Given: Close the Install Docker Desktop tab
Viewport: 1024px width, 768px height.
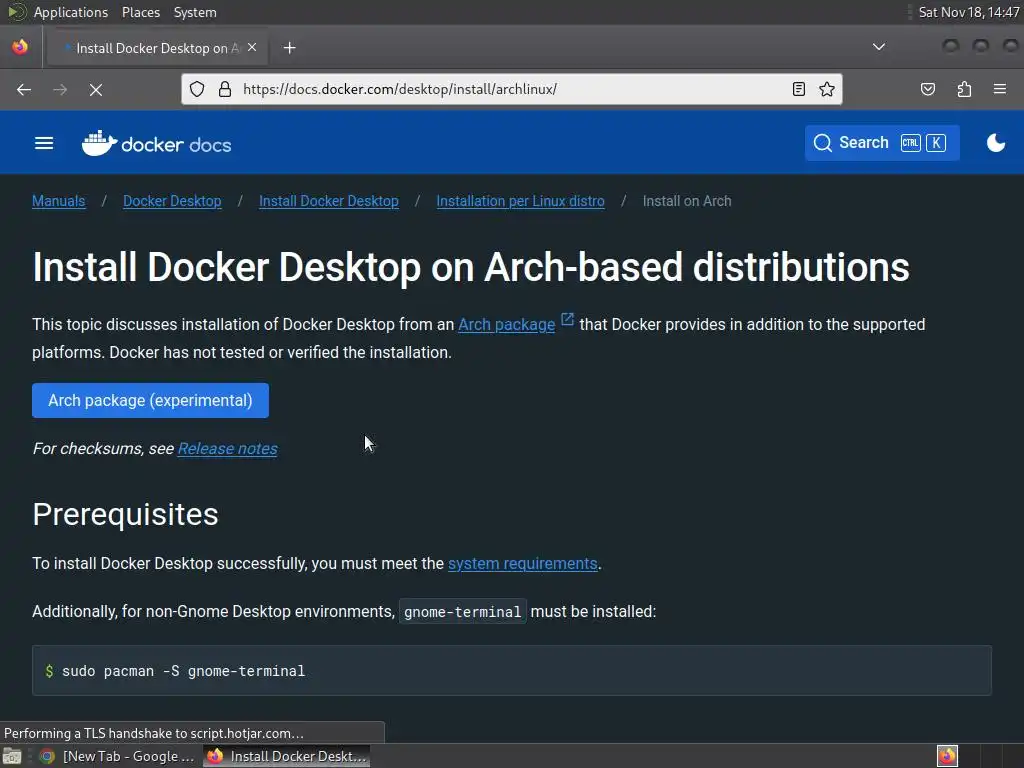Looking at the screenshot, I should point(252,48).
